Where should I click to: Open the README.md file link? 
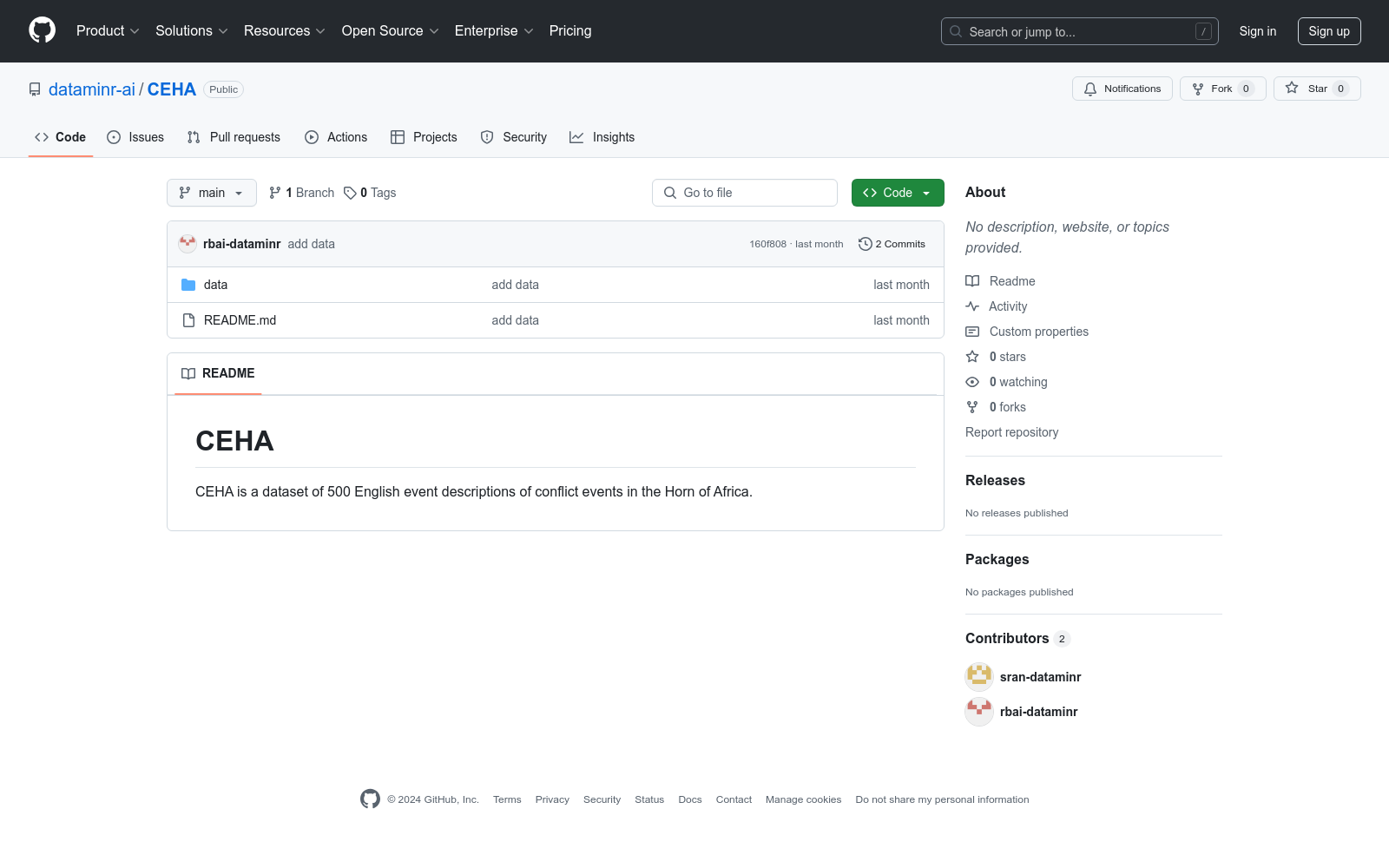[240, 320]
